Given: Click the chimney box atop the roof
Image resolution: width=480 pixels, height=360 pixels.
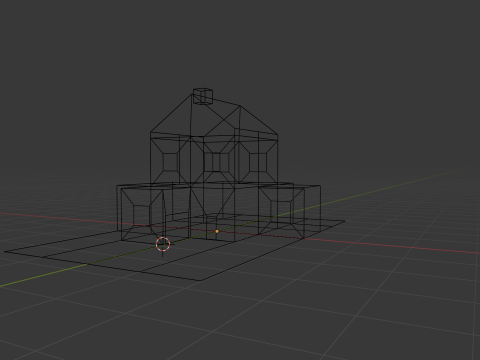Looking at the screenshot, I should coord(203,96).
